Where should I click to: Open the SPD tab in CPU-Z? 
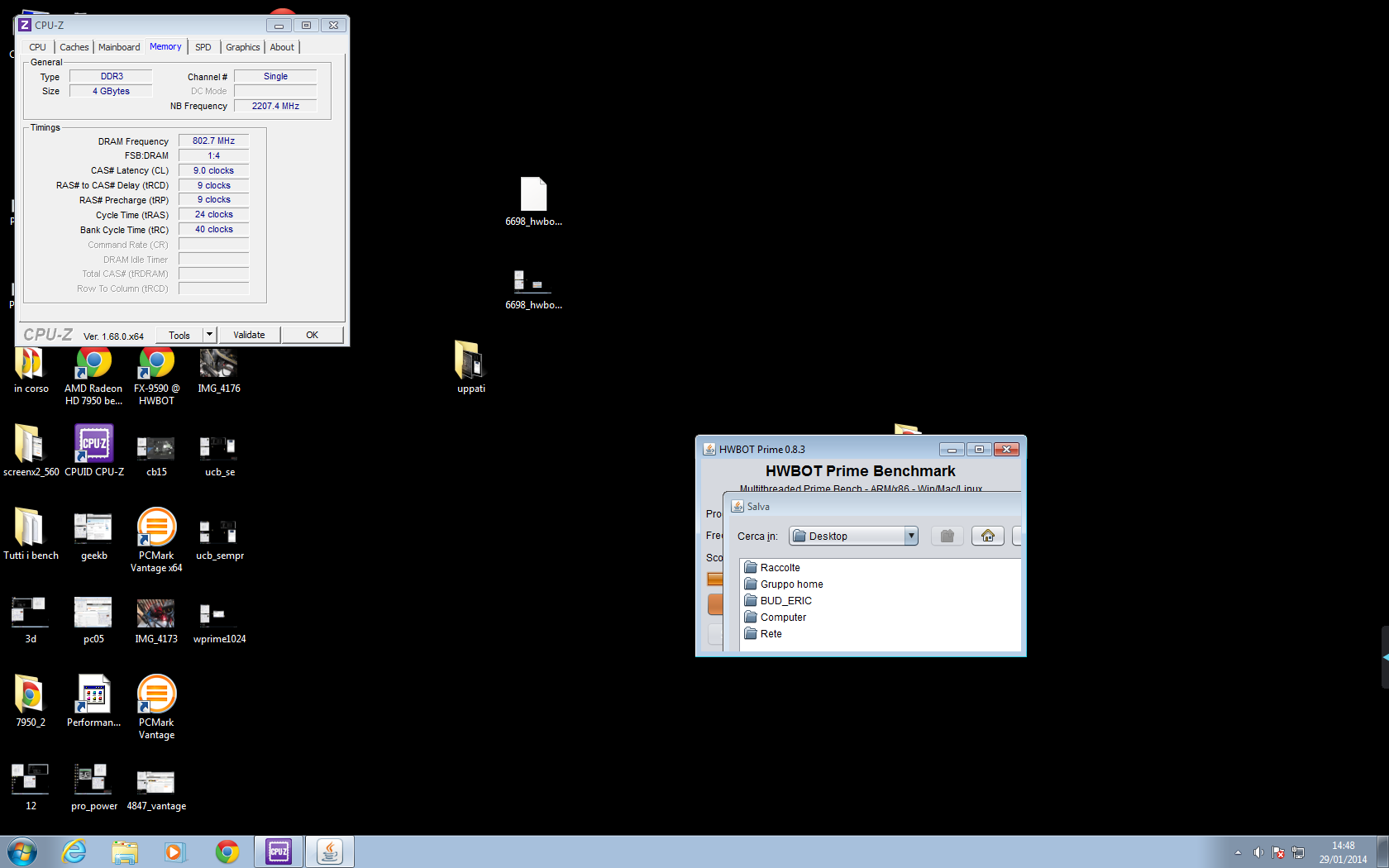(203, 47)
